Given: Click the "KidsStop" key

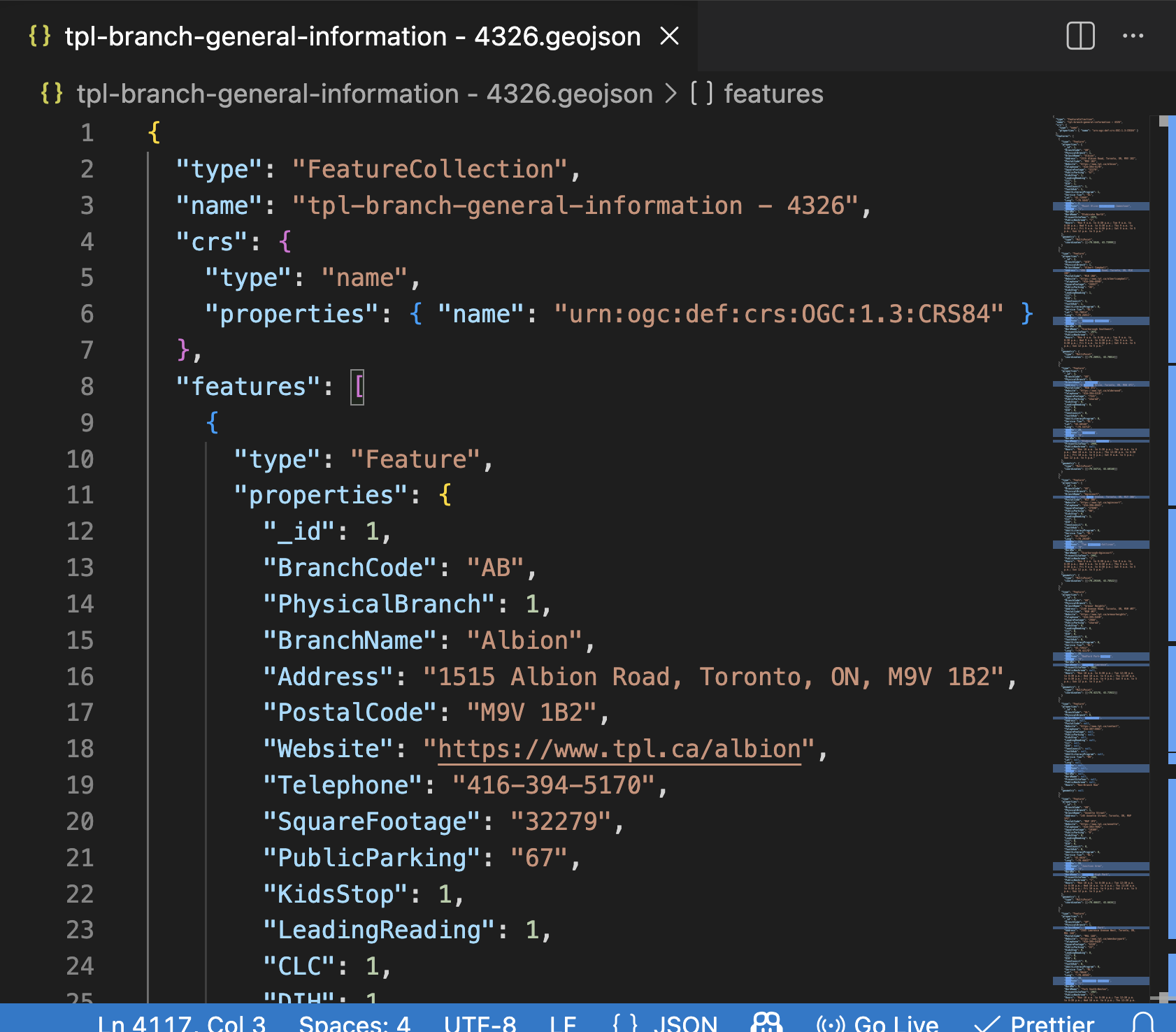Looking at the screenshot, I should click(336, 894).
